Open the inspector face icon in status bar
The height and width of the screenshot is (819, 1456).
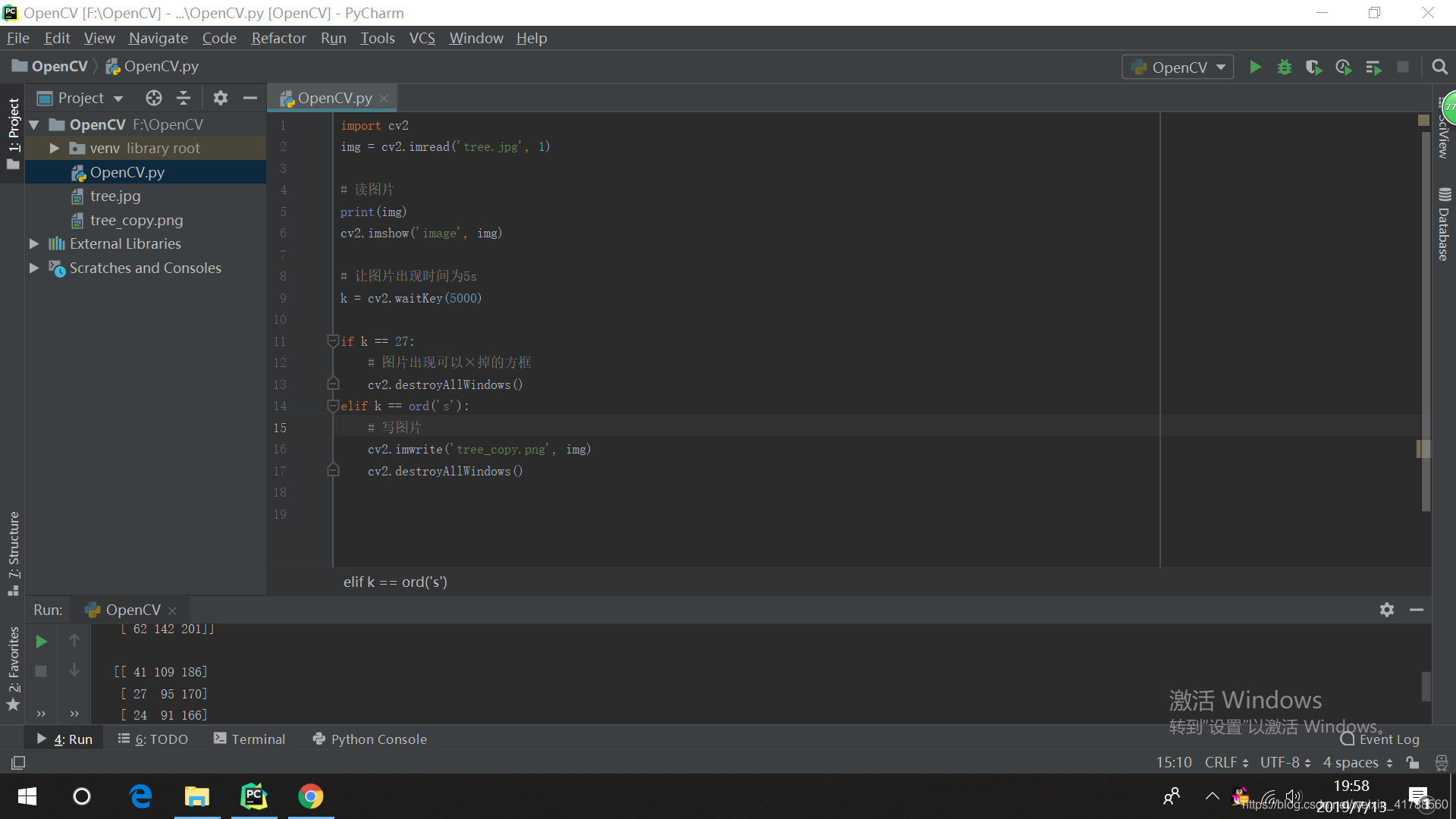[1442, 762]
